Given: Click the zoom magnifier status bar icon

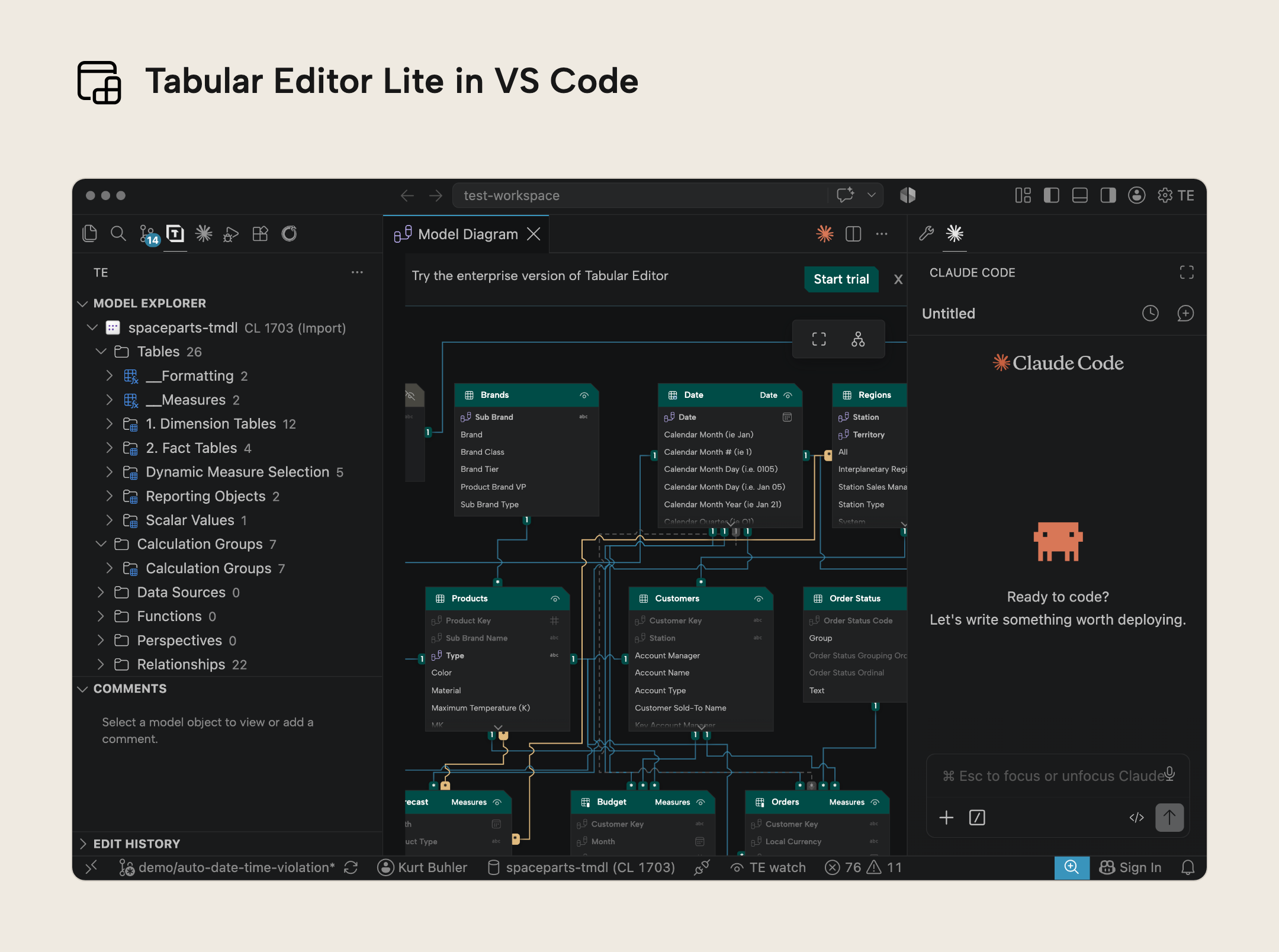Looking at the screenshot, I should (x=1072, y=867).
